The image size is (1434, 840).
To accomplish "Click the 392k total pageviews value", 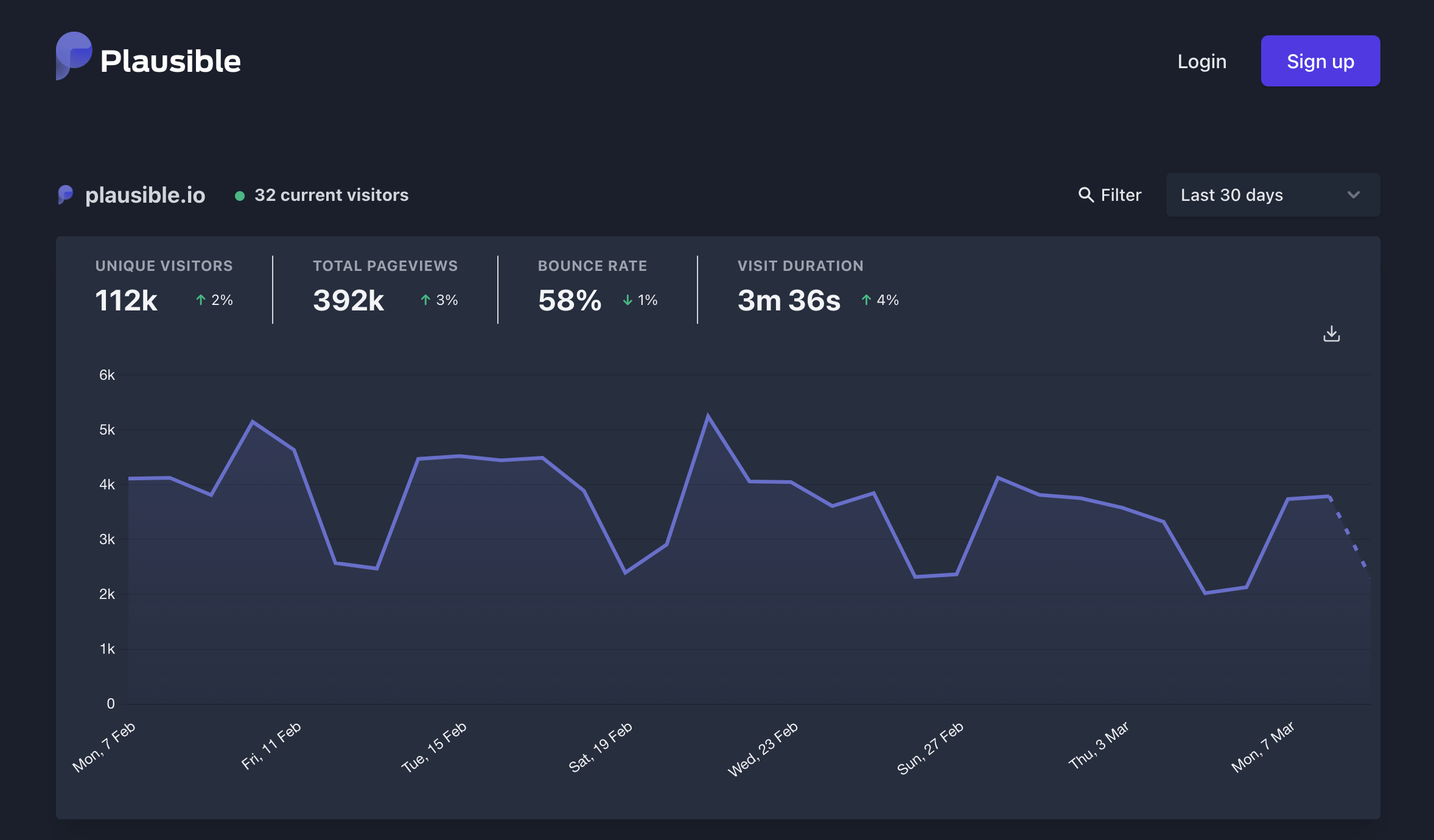I will [x=348, y=300].
